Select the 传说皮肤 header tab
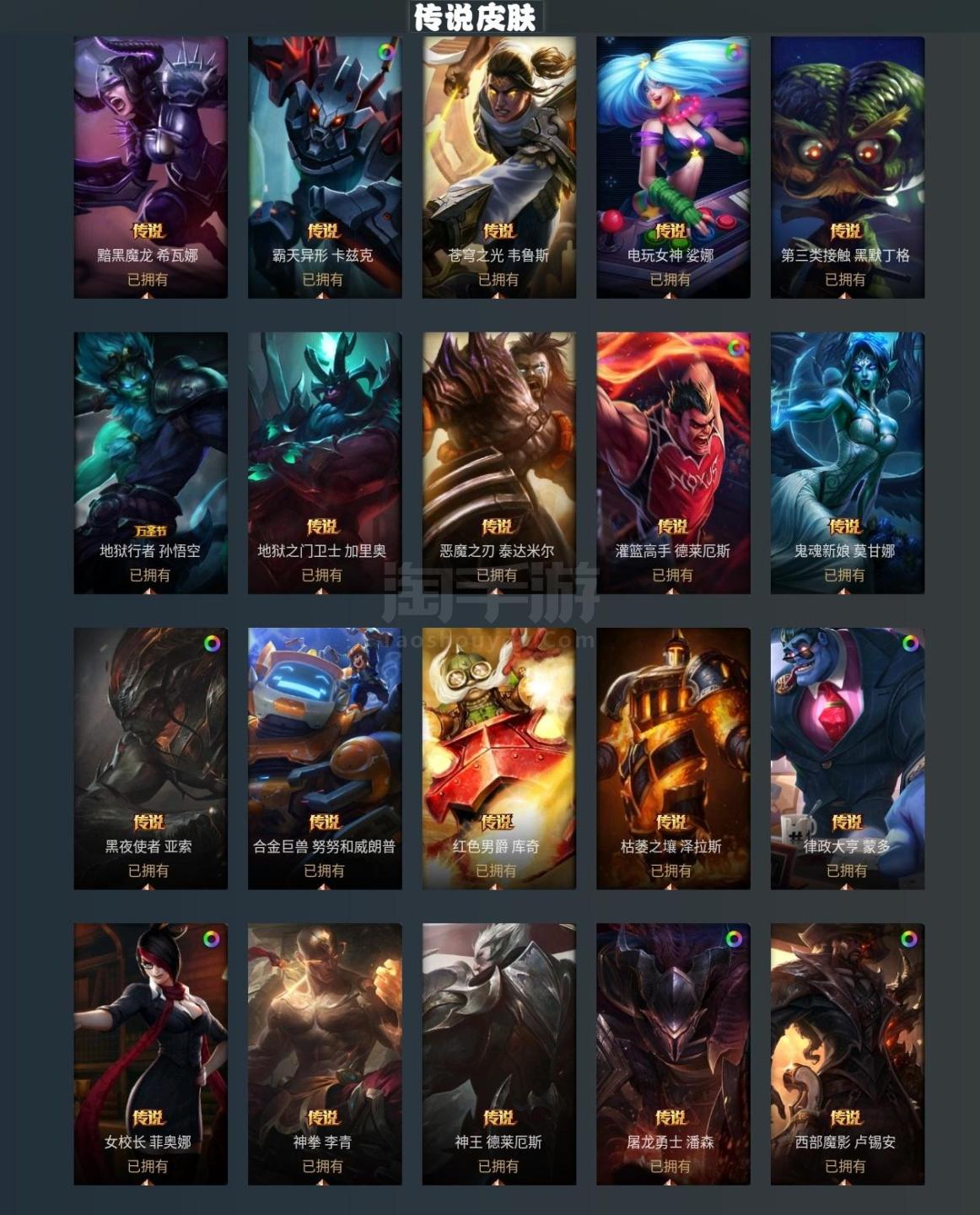980x1215 pixels. 475,17
